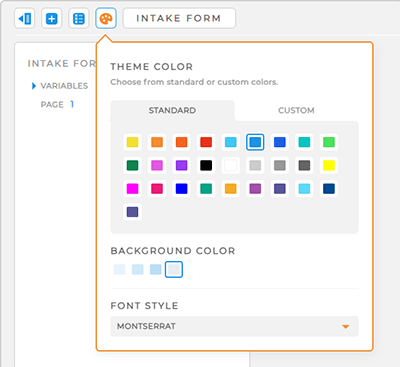Pick the crimson pink swatch beside magenta
The image size is (400, 367).
157,189
